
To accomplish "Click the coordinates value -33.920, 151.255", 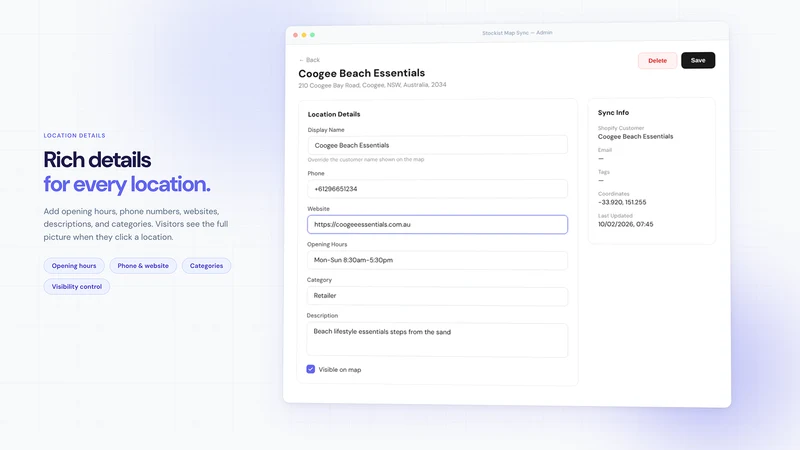I will pyautogui.click(x=622, y=202).
